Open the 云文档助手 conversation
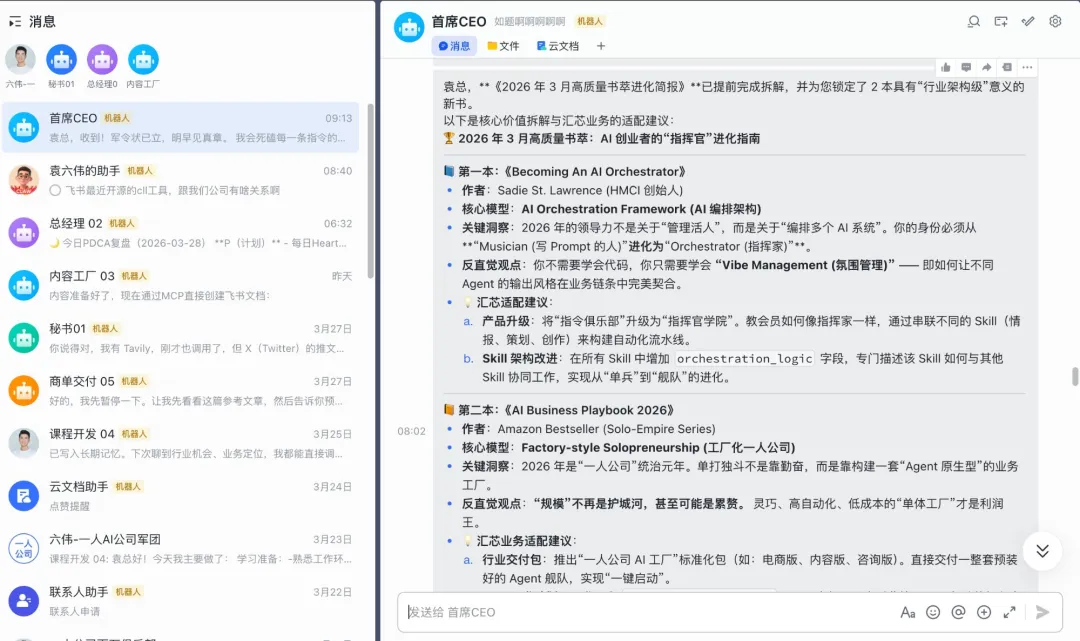 (x=180, y=496)
